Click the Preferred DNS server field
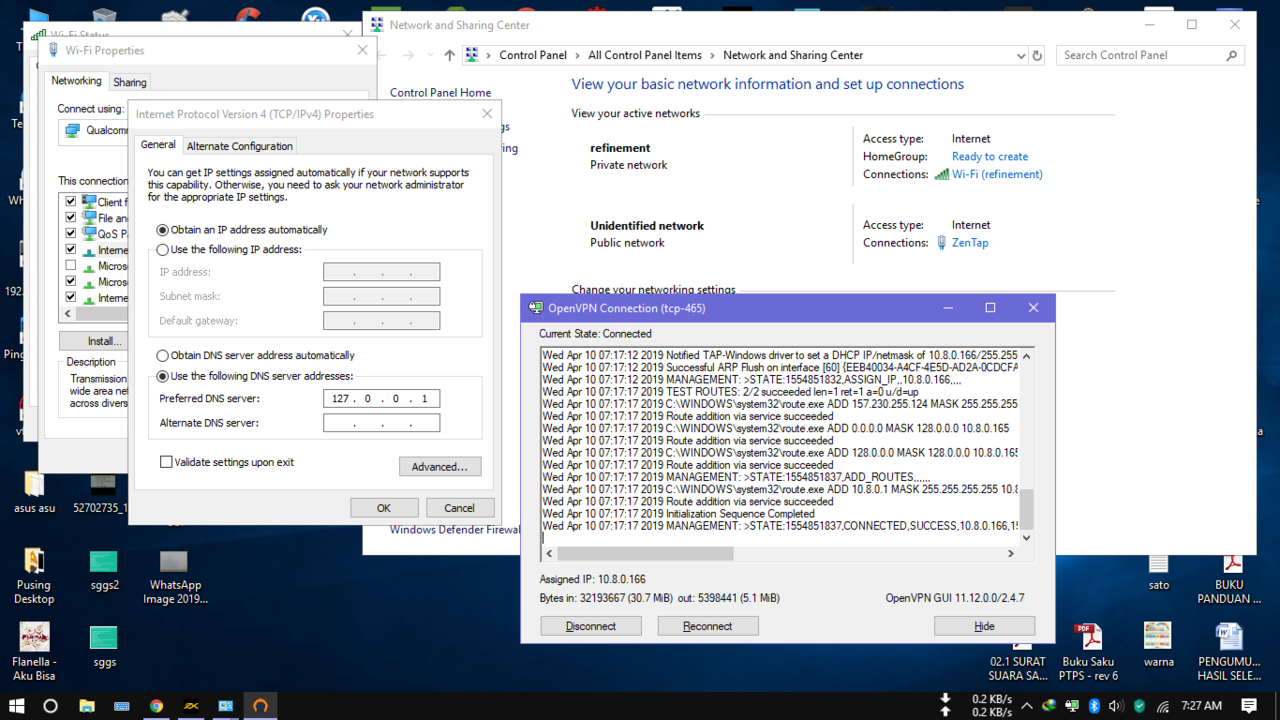The image size is (1280, 720). [381, 399]
